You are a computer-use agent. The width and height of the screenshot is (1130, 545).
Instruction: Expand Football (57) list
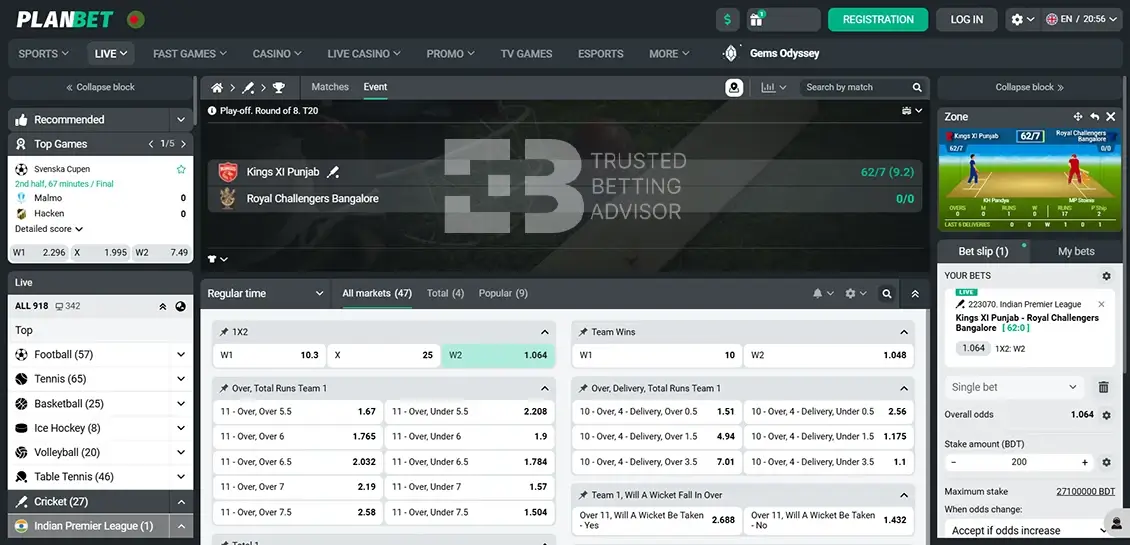(x=180, y=355)
